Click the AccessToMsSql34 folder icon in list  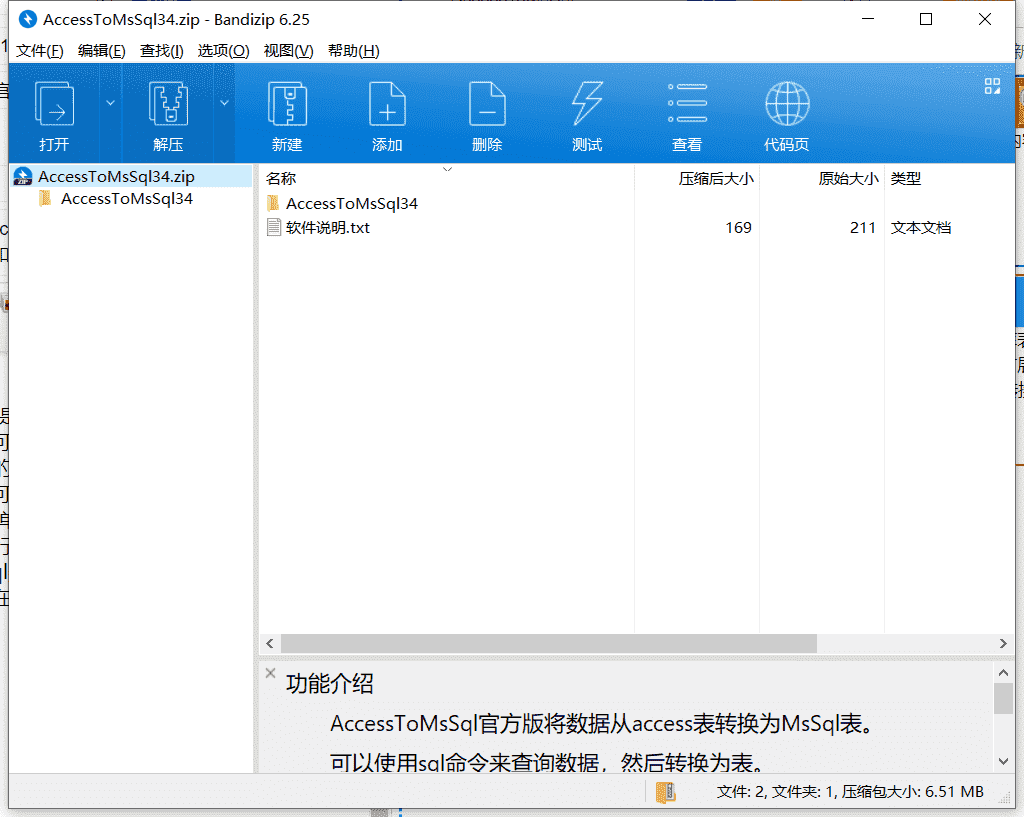[x=274, y=203]
